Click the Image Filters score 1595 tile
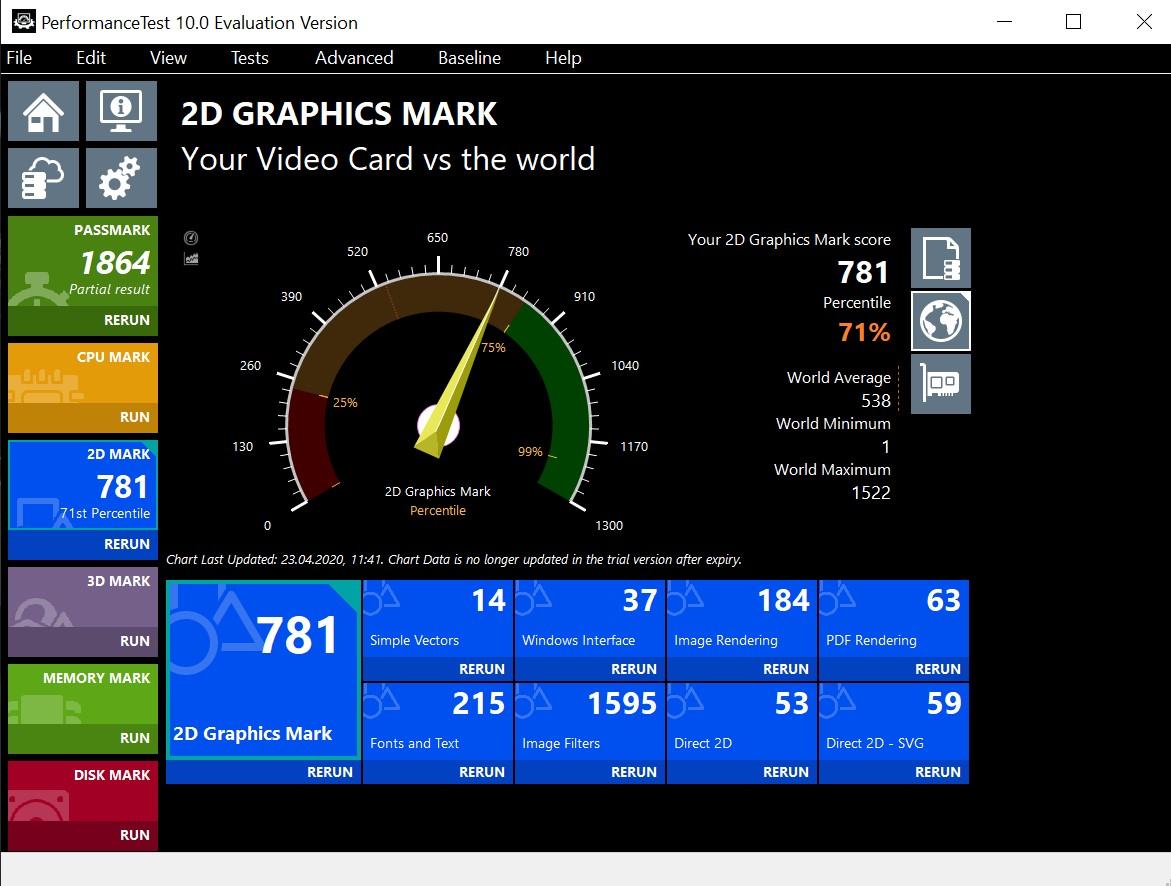 [x=590, y=722]
